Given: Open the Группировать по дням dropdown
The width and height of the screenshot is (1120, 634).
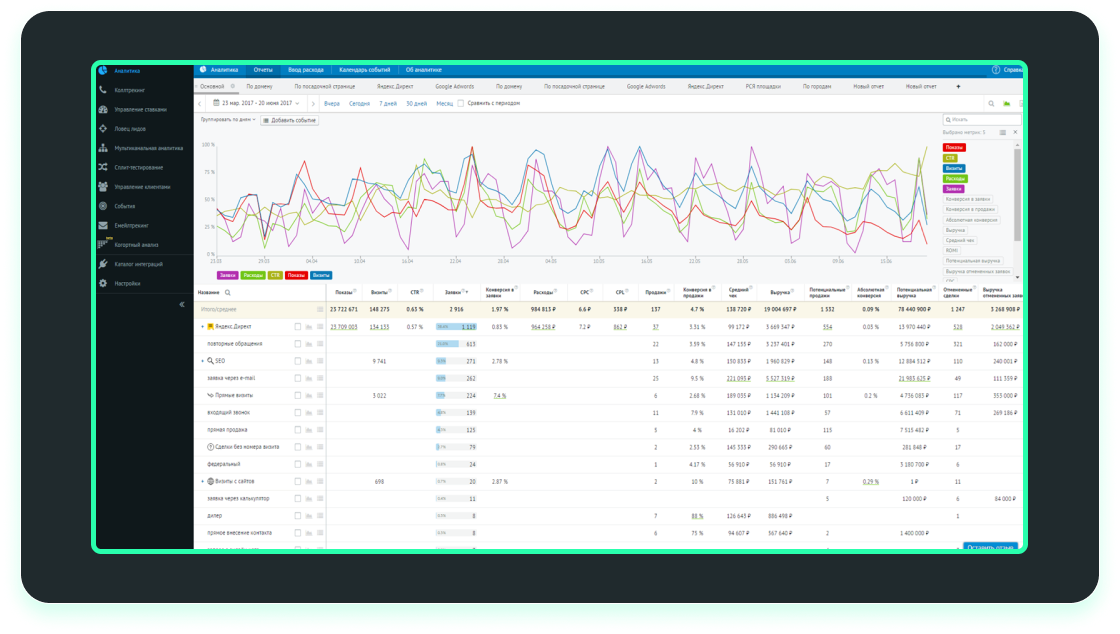Looking at the screenshot, I should 228,120.
